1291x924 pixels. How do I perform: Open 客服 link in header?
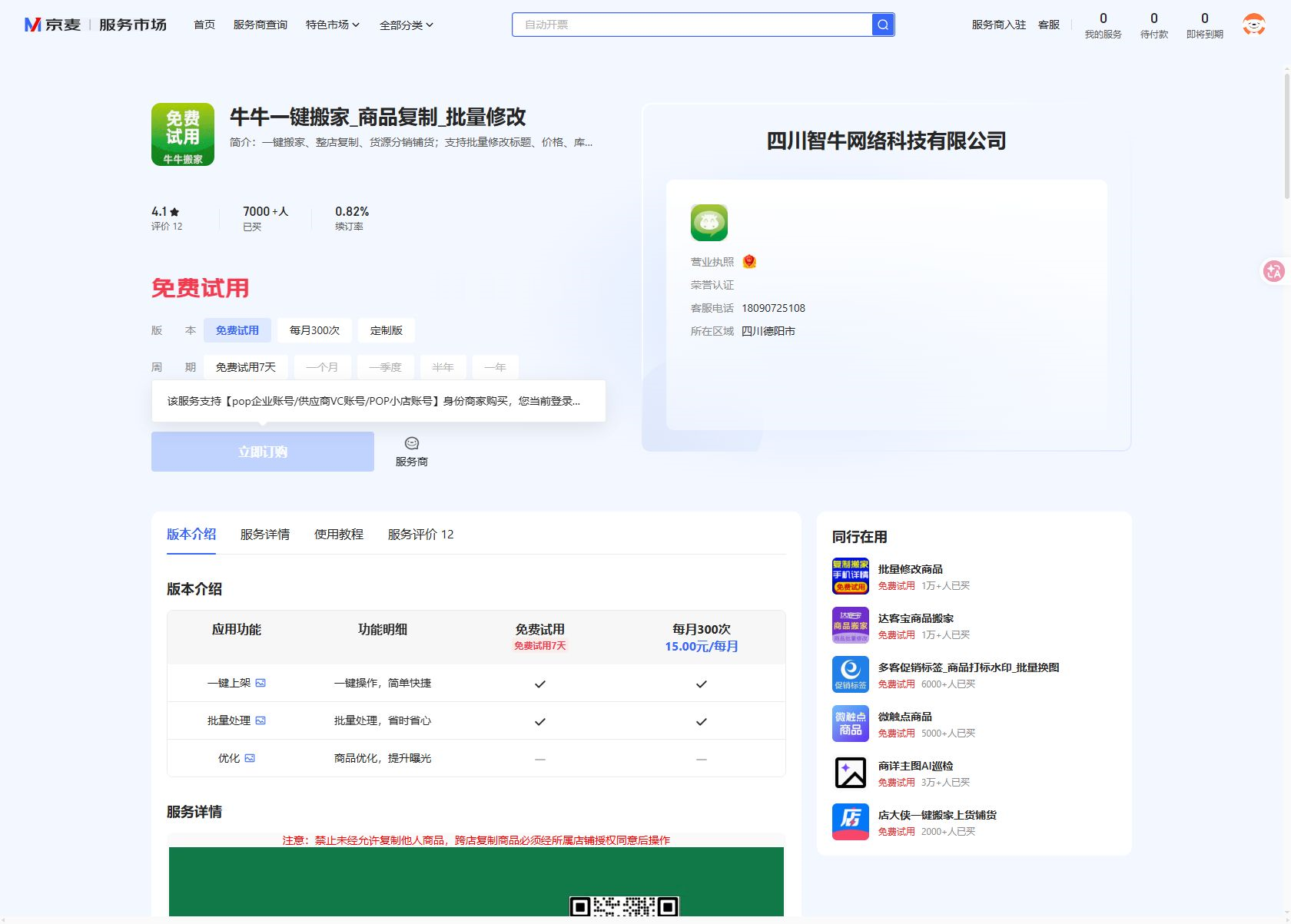coord(1049,25)
